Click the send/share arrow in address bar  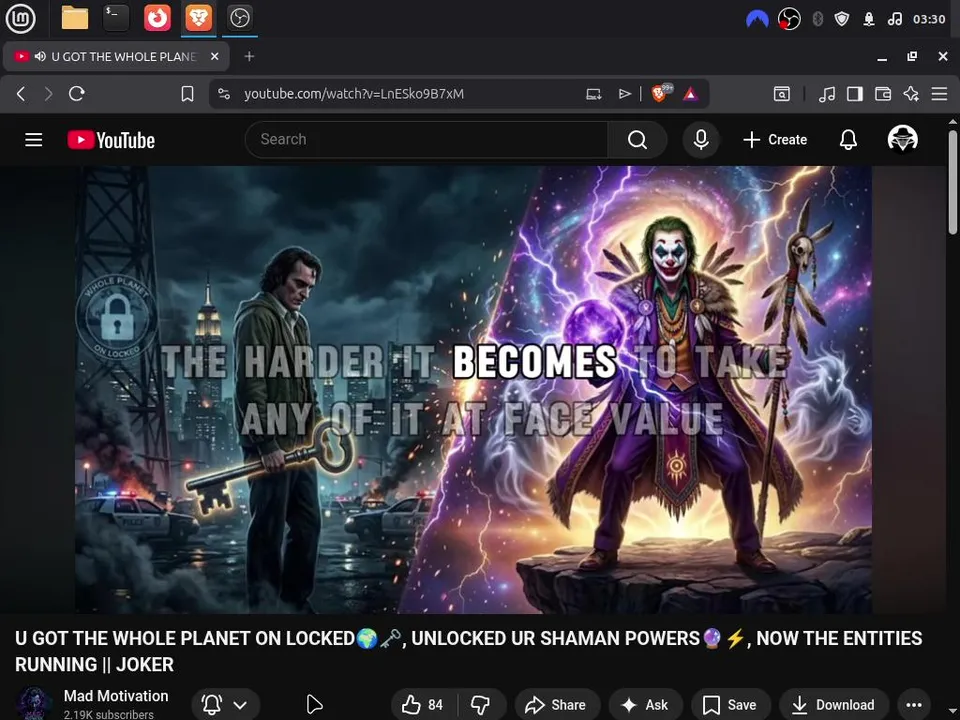tap(624, 94)
